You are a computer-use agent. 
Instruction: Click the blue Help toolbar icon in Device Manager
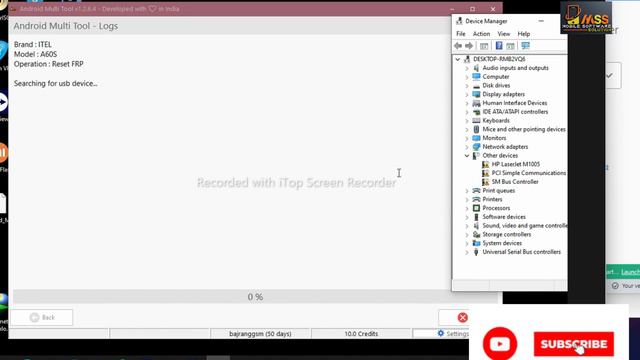pyautogui.click(x=499, y=46)
